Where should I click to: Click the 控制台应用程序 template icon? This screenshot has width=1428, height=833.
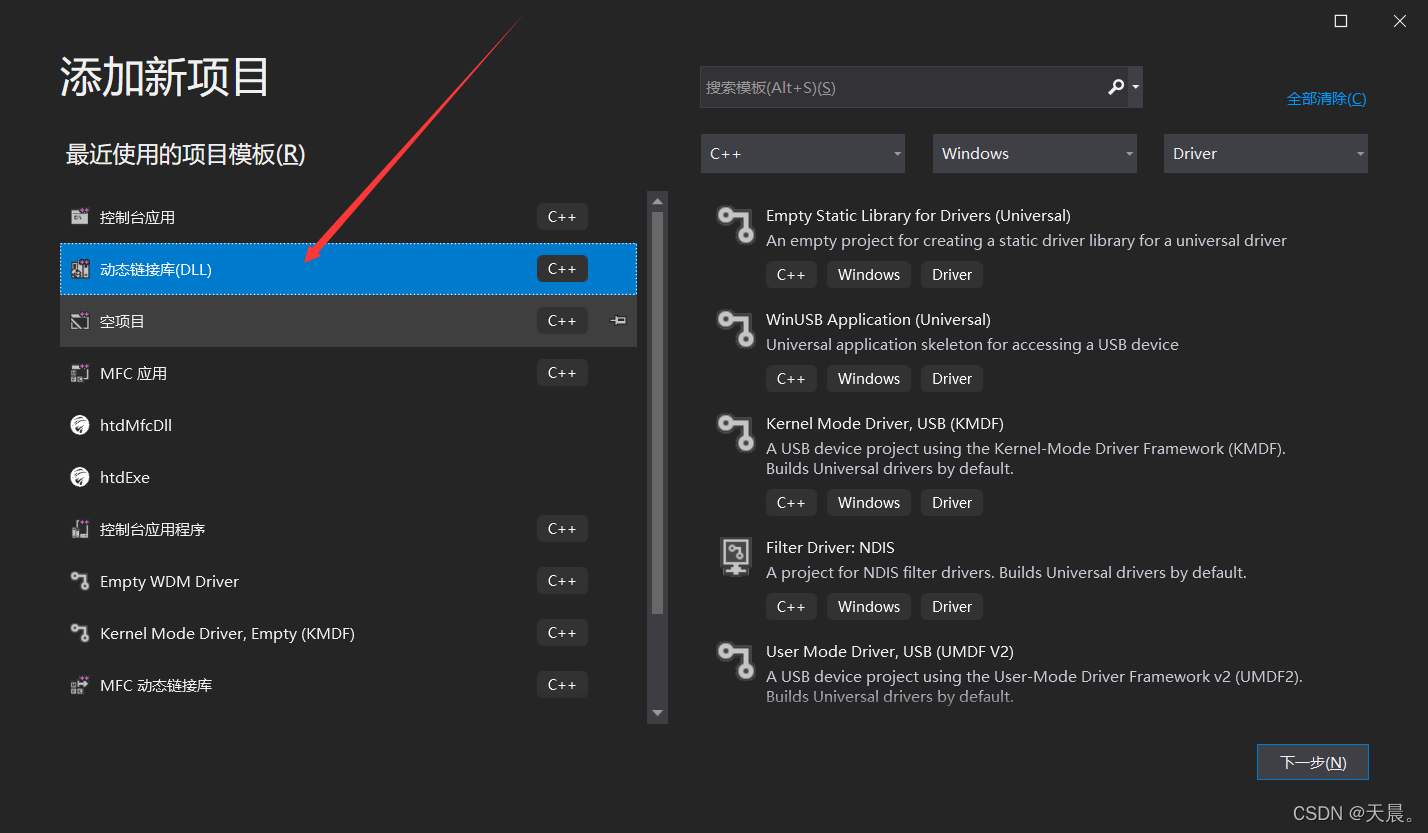point(80,529)
